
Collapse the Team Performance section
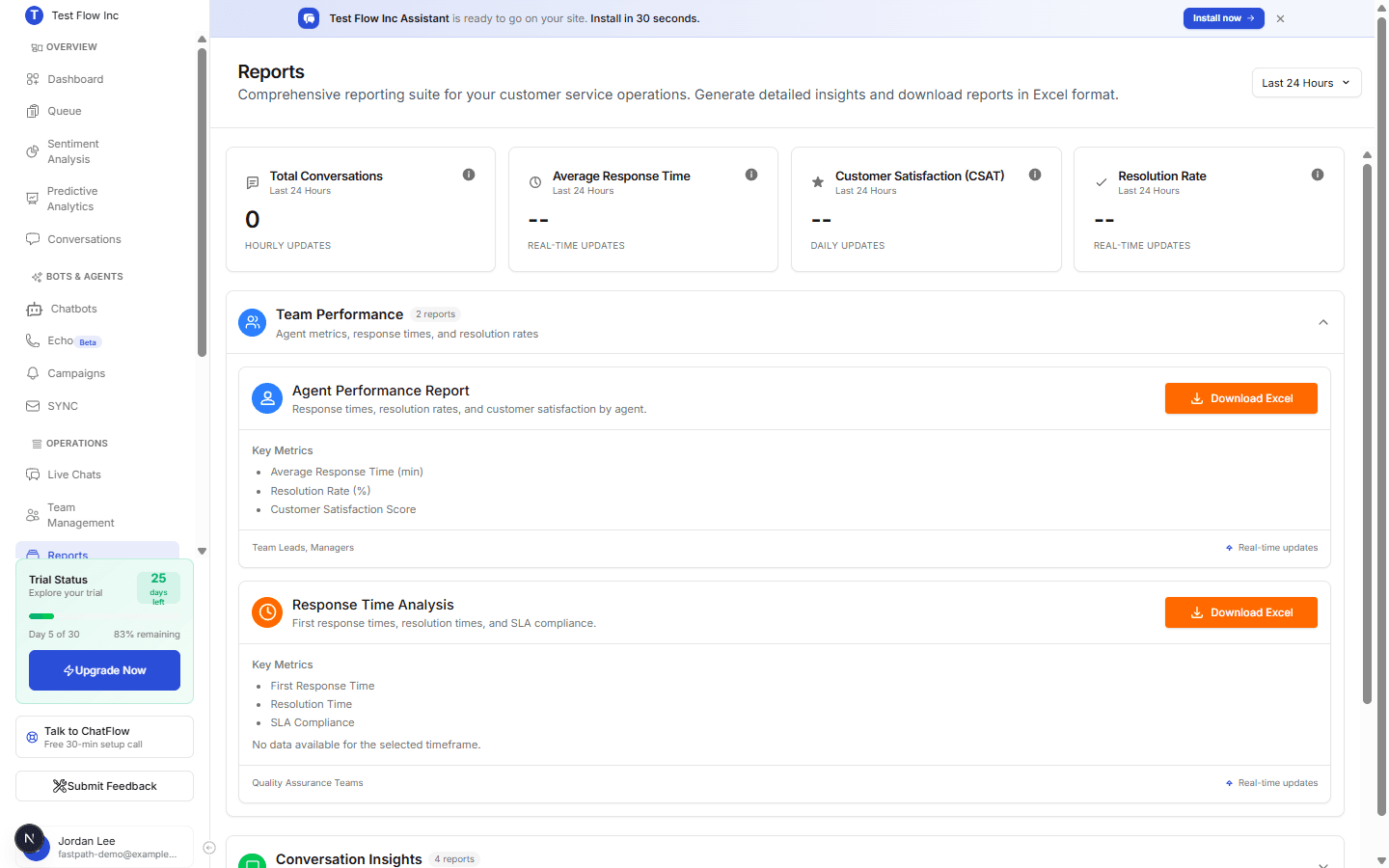[1323, 322]
